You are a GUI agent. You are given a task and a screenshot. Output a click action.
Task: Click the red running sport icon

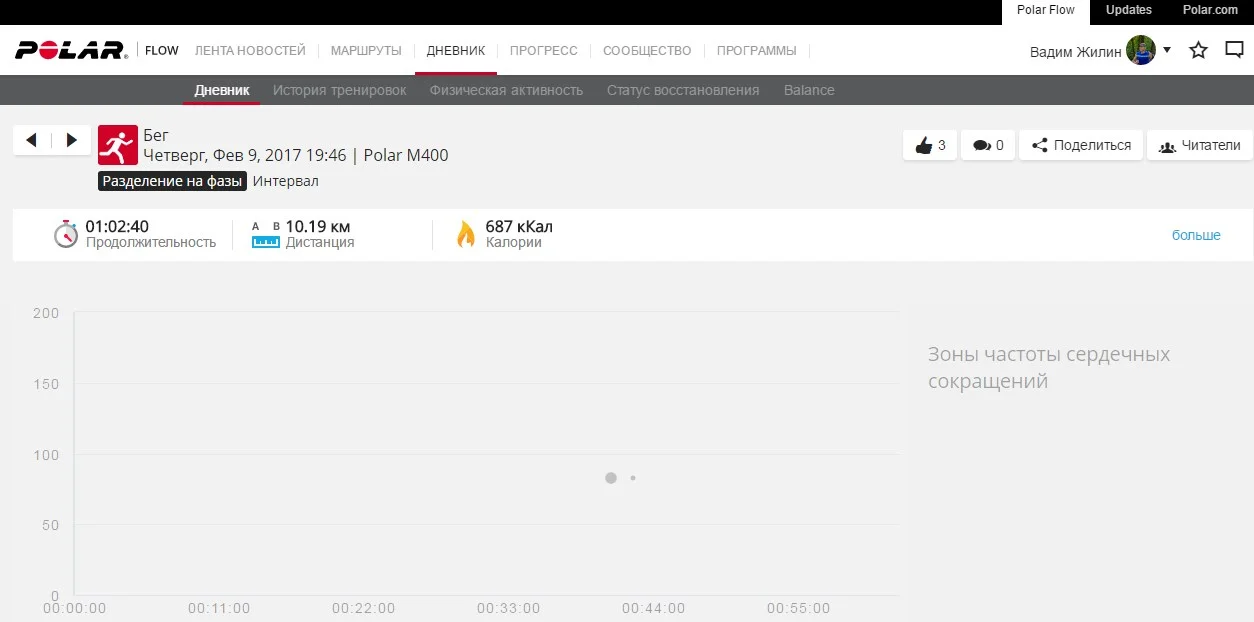117,146
